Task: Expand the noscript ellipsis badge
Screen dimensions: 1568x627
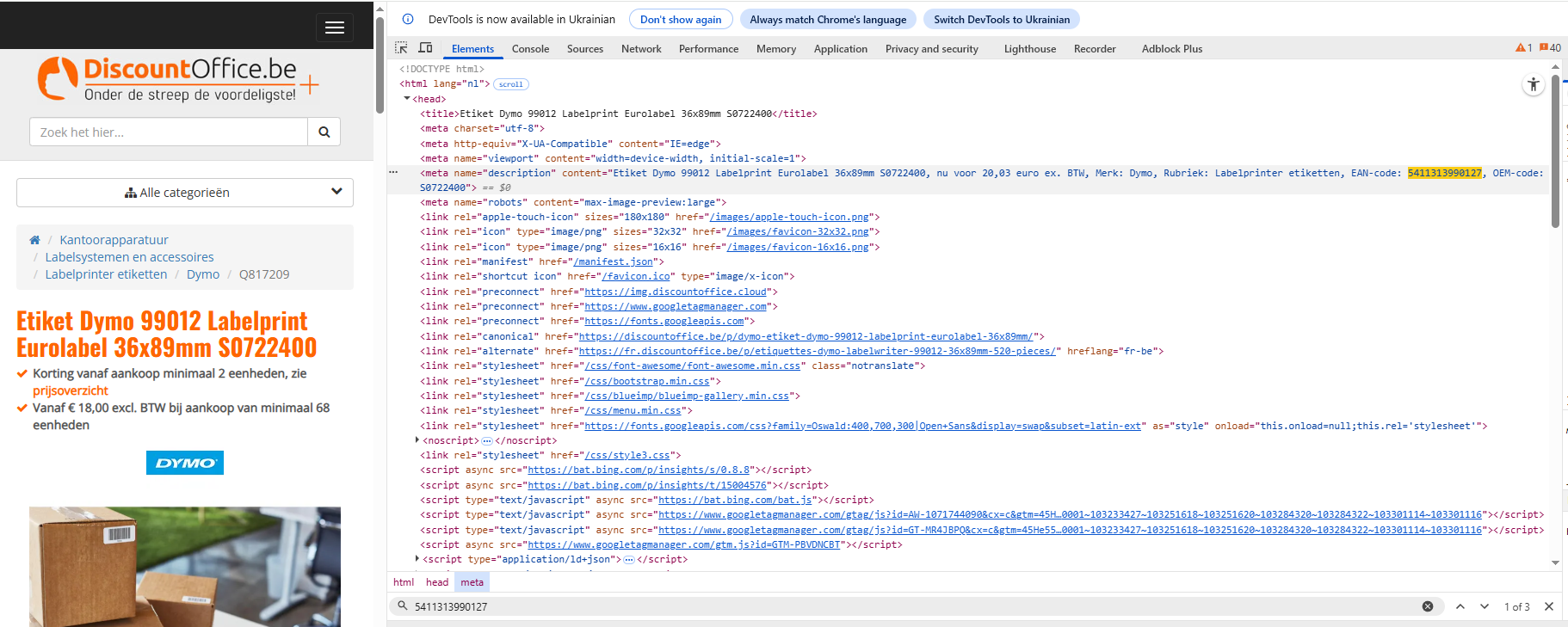Action: click(487, 440)
